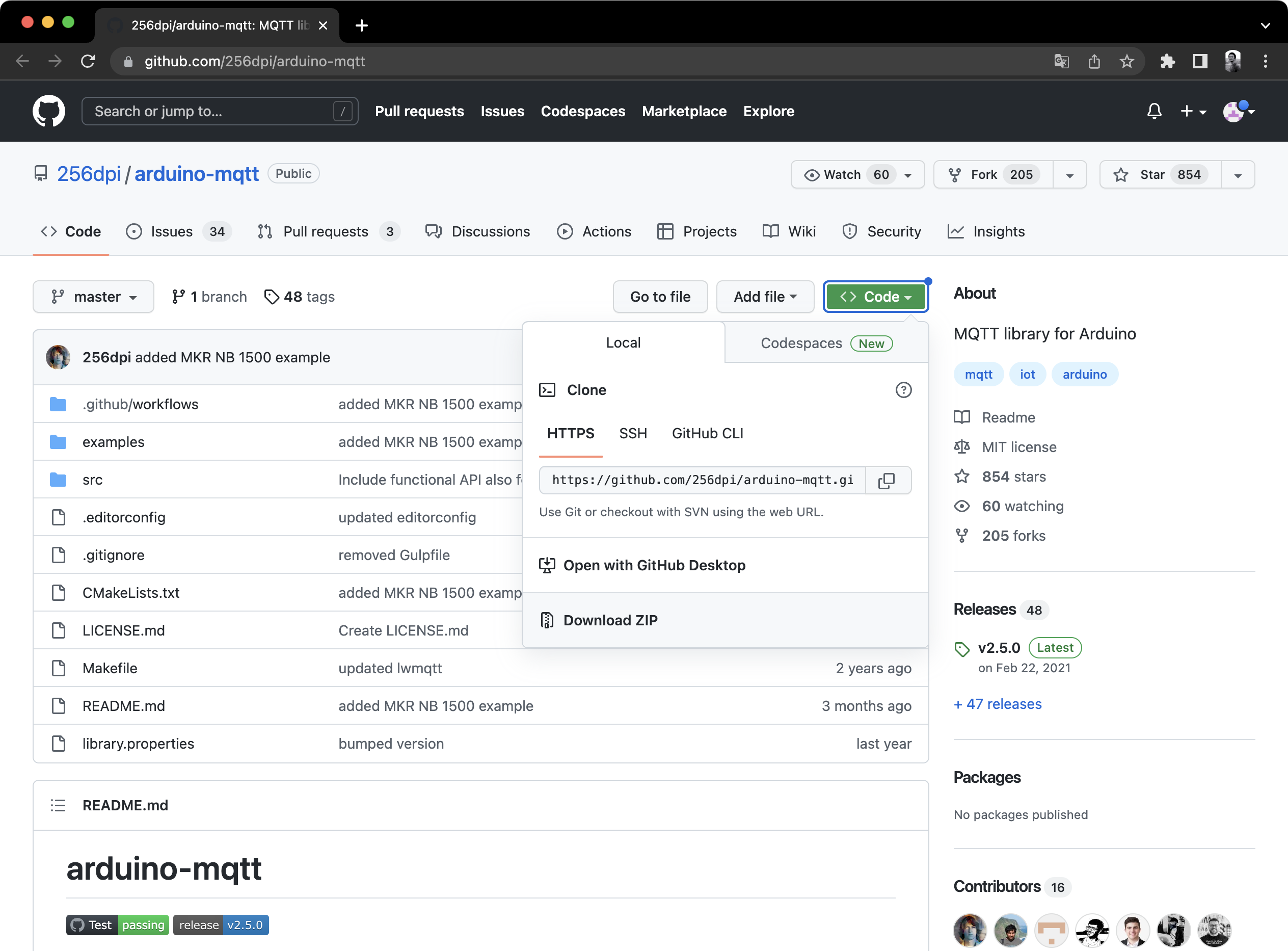Screen dimensions: 1288x951
Task: Open the new browser tab plus button
Action: point(361,25)
